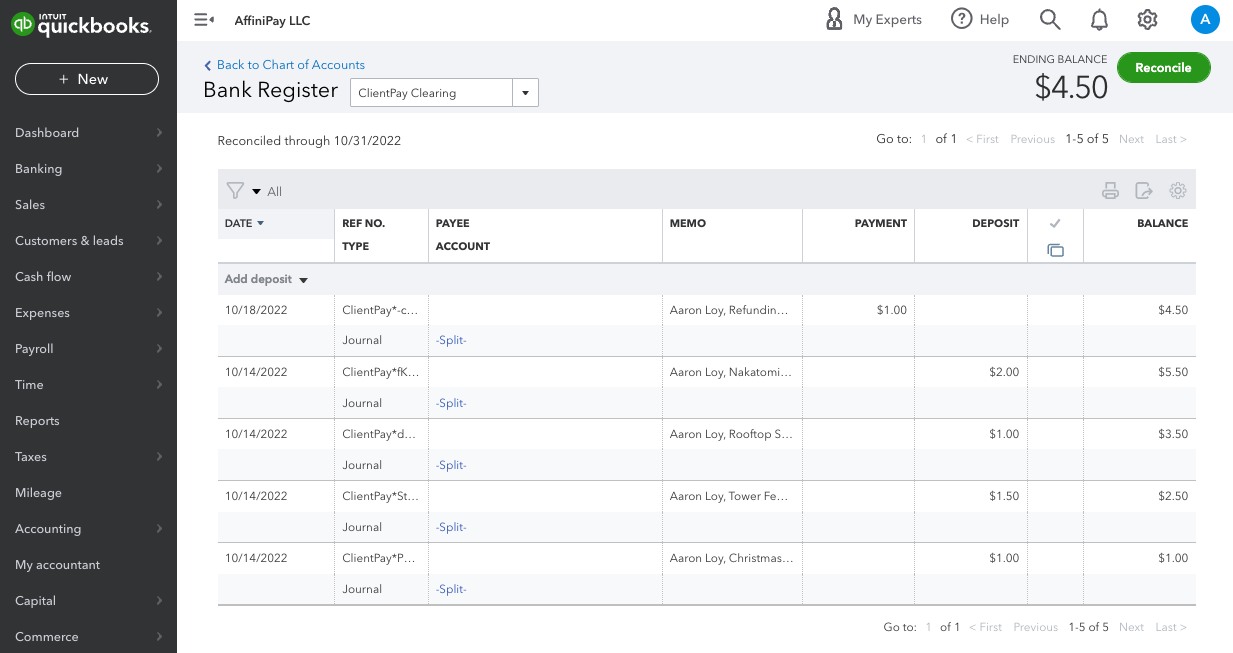Open the My Experts person icon
This screenshot has height=653, width=1233.
(x=834, y=19)
